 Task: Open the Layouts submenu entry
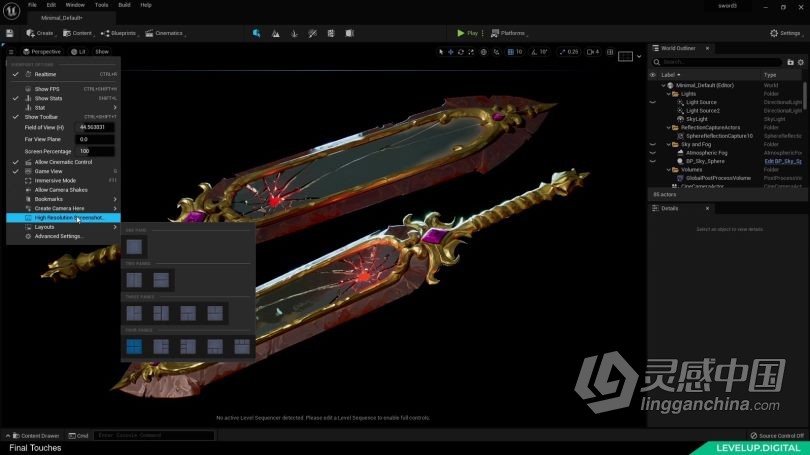tap(64, 227)
